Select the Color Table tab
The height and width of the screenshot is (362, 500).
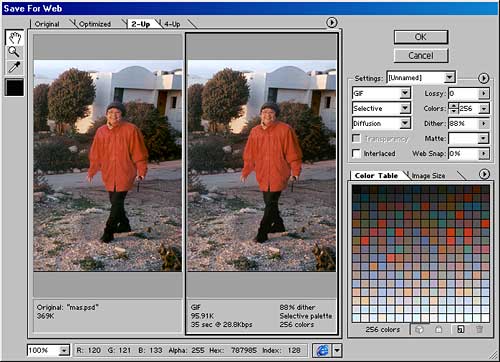click(x=376, y=175)
